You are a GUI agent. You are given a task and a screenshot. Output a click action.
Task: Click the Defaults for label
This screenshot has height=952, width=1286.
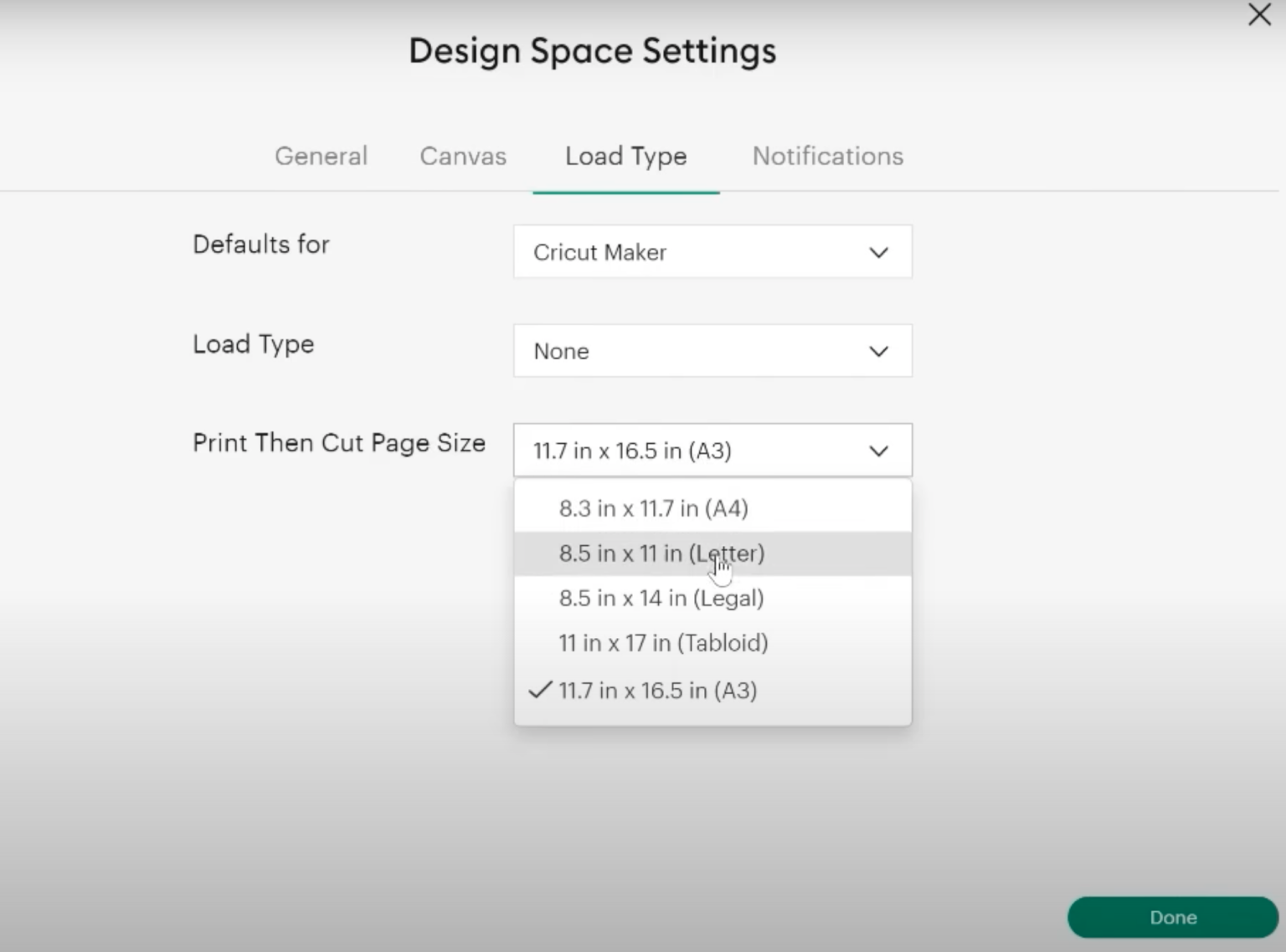tap(261, 244)
